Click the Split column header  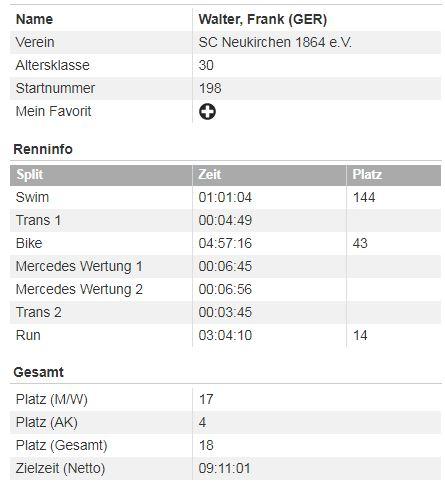pyautogui.click(x=30, y=175)
